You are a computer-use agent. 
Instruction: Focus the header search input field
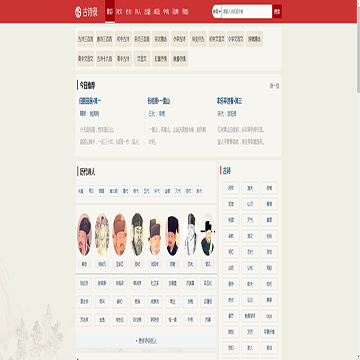click(x=247, y=12)
